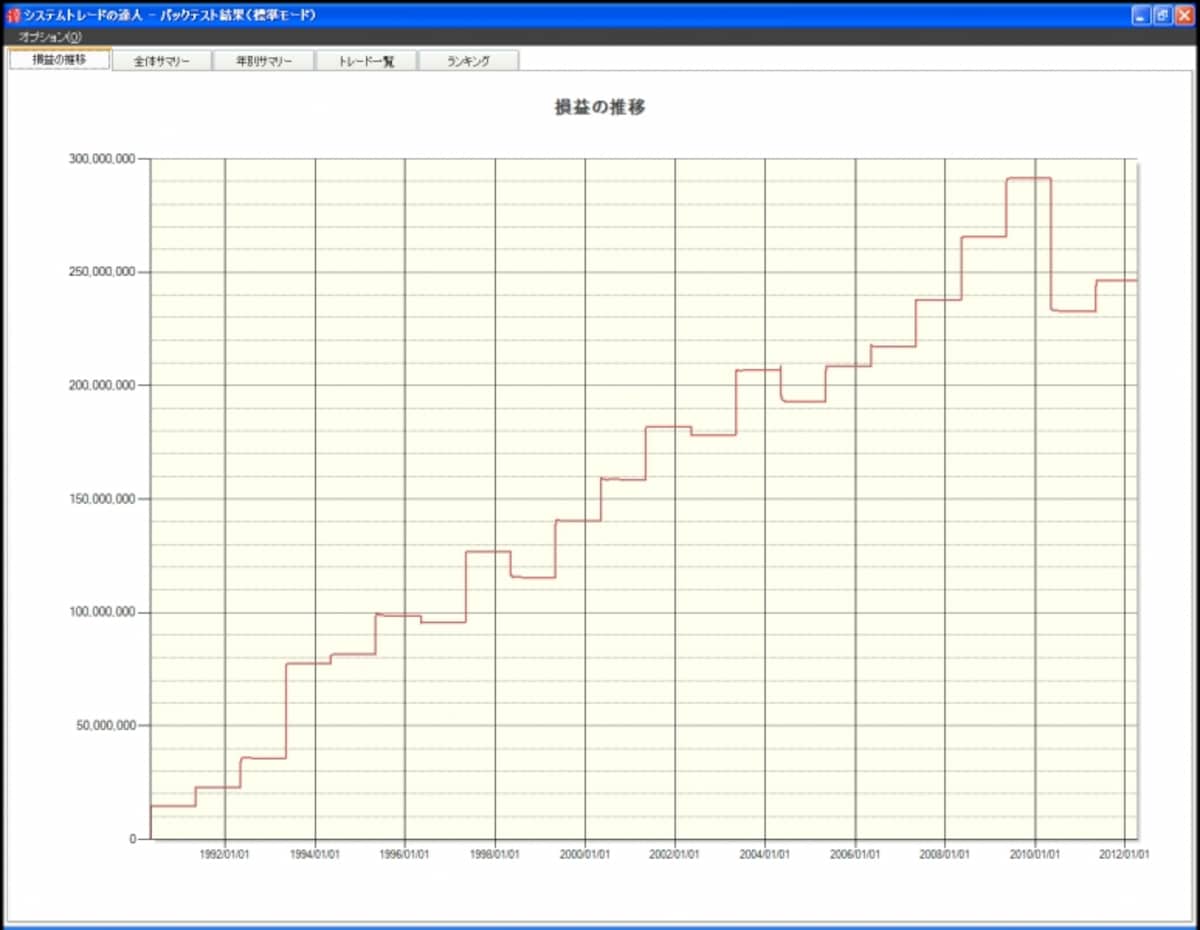Click the 2000/01/01 x-axis date label

click(585, 855)
